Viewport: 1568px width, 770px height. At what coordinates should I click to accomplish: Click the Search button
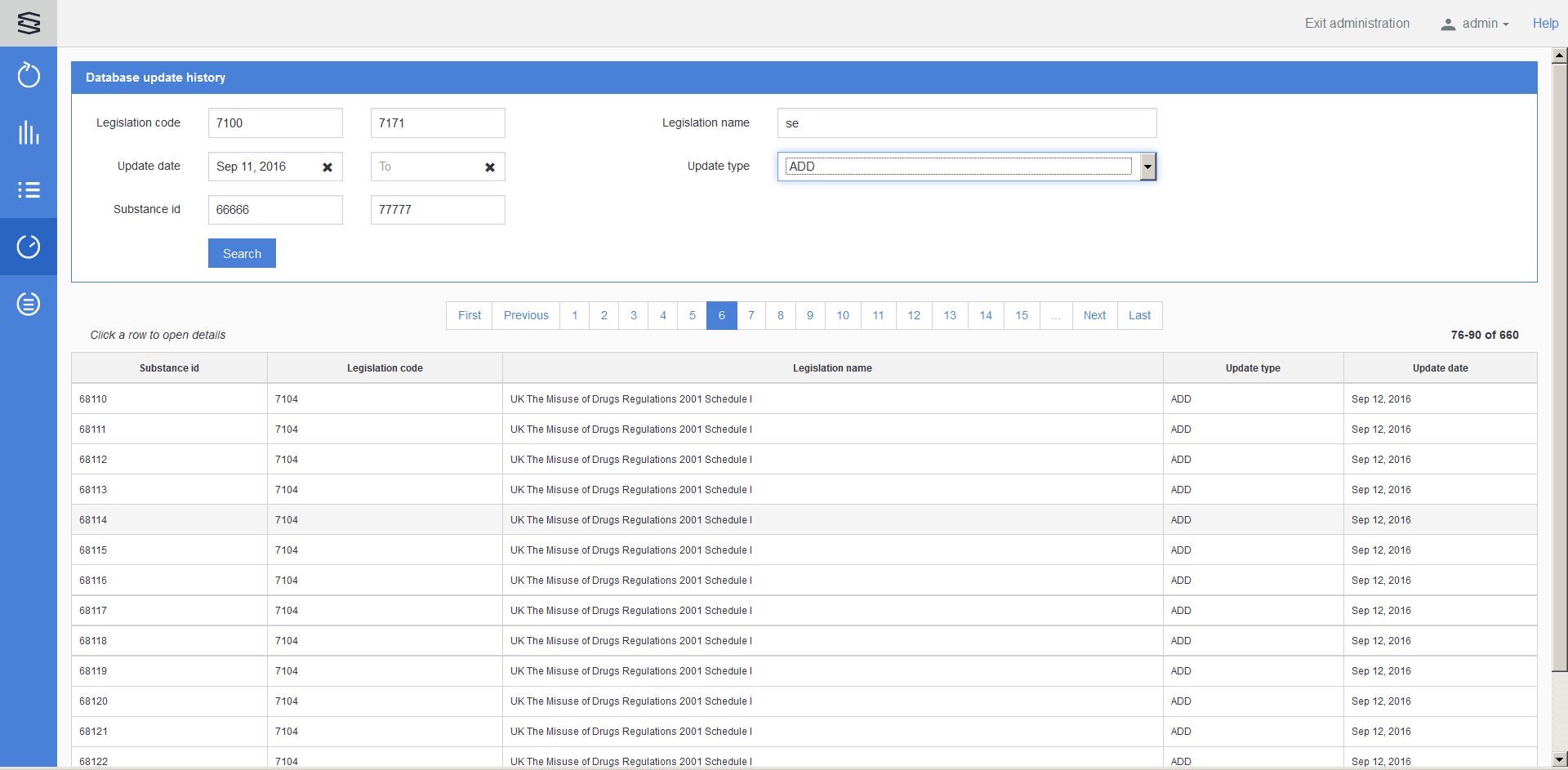(242, 253)
